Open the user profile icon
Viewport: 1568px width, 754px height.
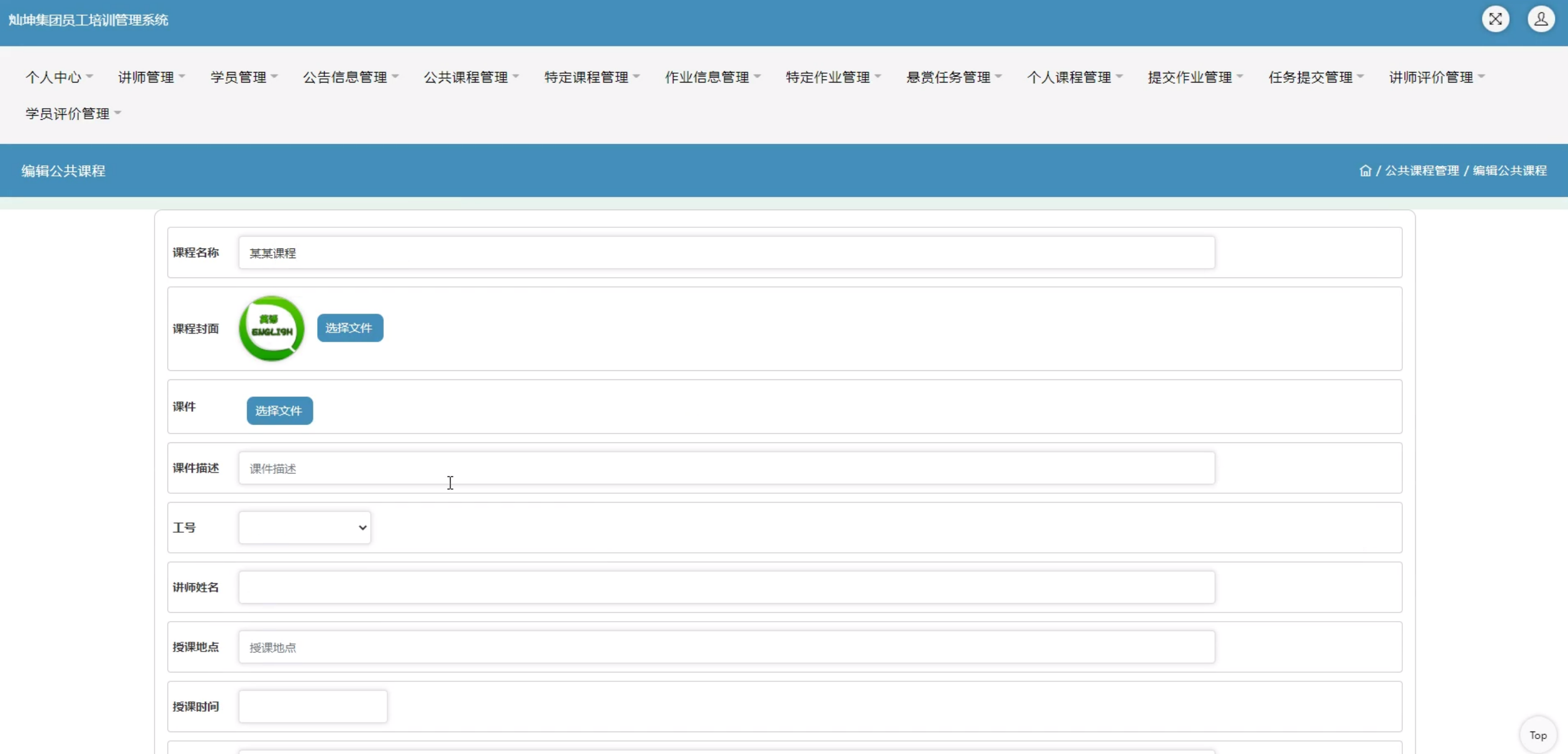(1540, 19)
